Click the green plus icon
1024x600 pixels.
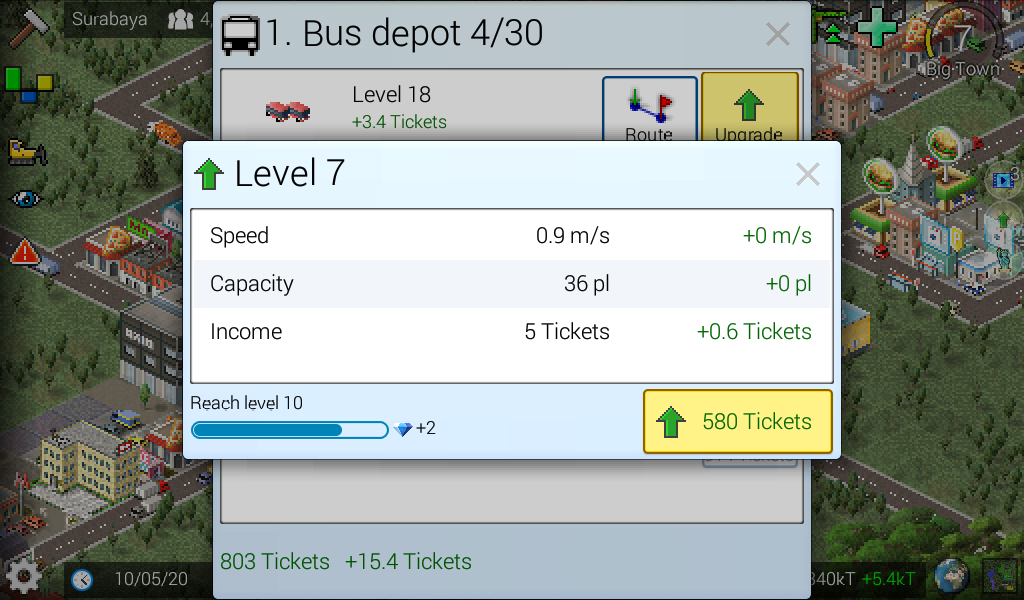pyautogui.click(x=876, y=27)
